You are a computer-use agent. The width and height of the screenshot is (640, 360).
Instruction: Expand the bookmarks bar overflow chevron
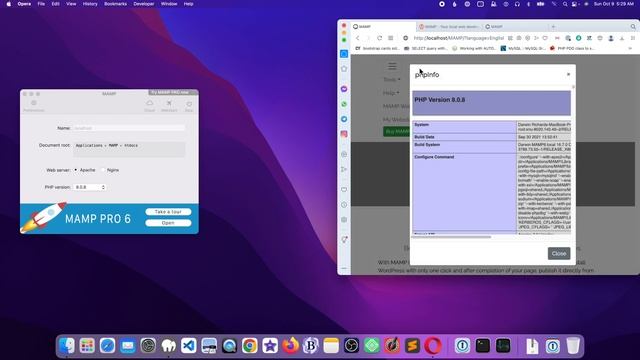pos(630,48)
